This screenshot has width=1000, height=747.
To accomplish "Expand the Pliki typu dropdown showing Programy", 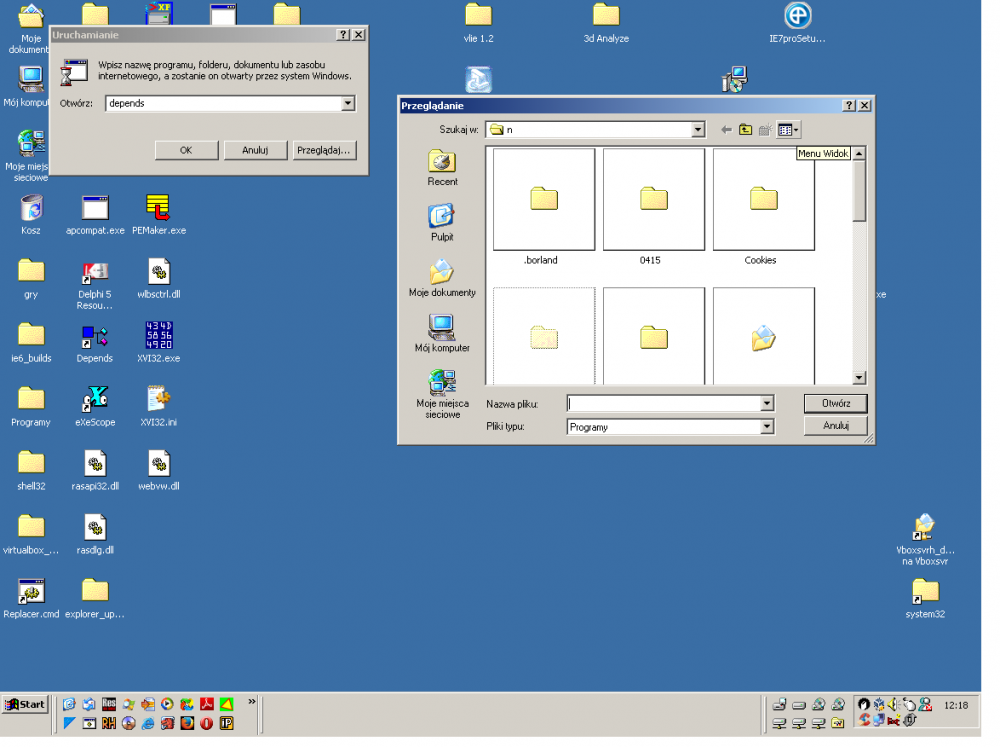I will [x=766, y=426].
